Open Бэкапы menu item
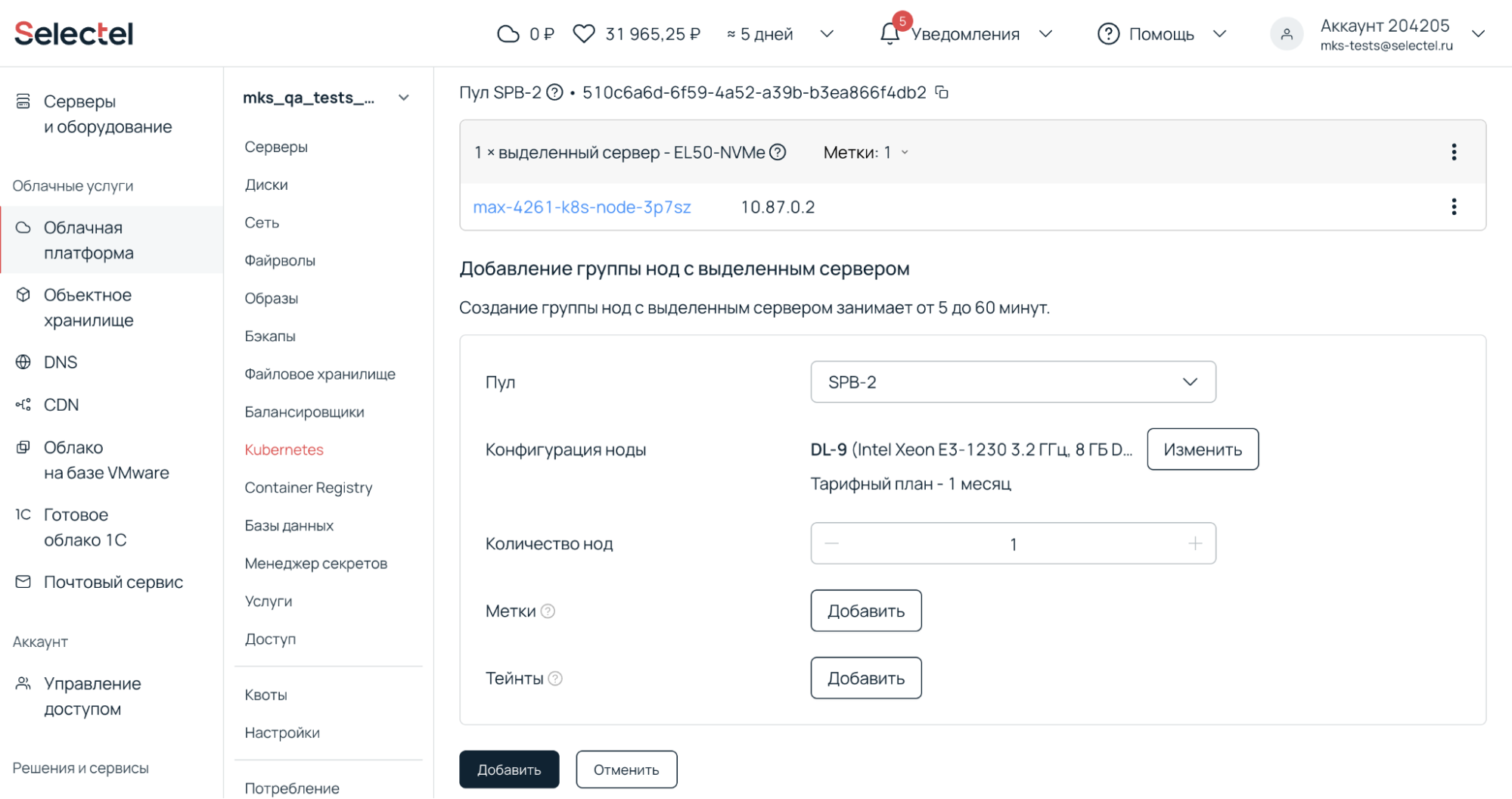Image resolution: width=1512 pixels, height=799 pixels. tap(270, 336)
